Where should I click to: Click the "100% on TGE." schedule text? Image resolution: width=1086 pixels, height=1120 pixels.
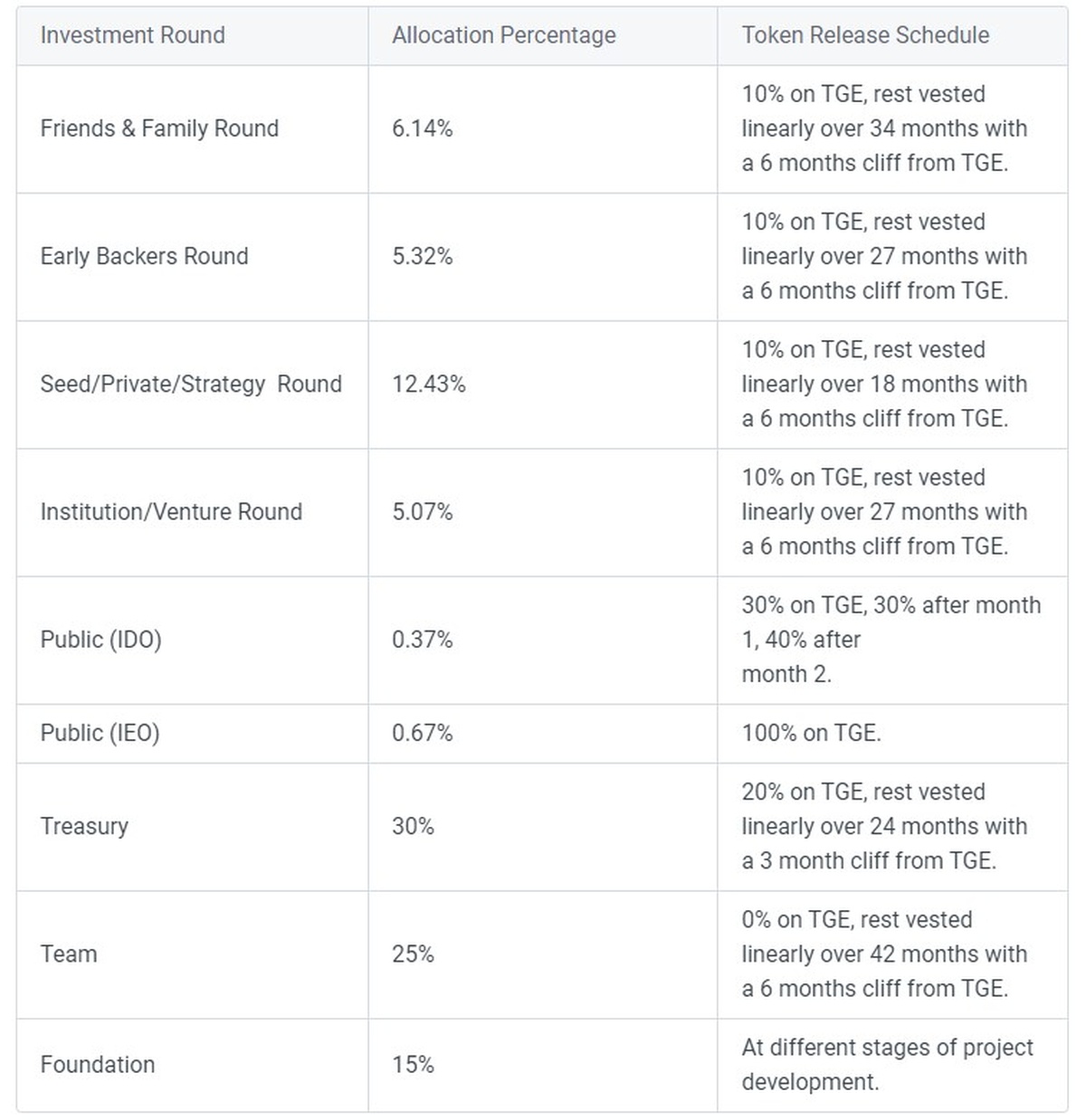pos(811,732)
